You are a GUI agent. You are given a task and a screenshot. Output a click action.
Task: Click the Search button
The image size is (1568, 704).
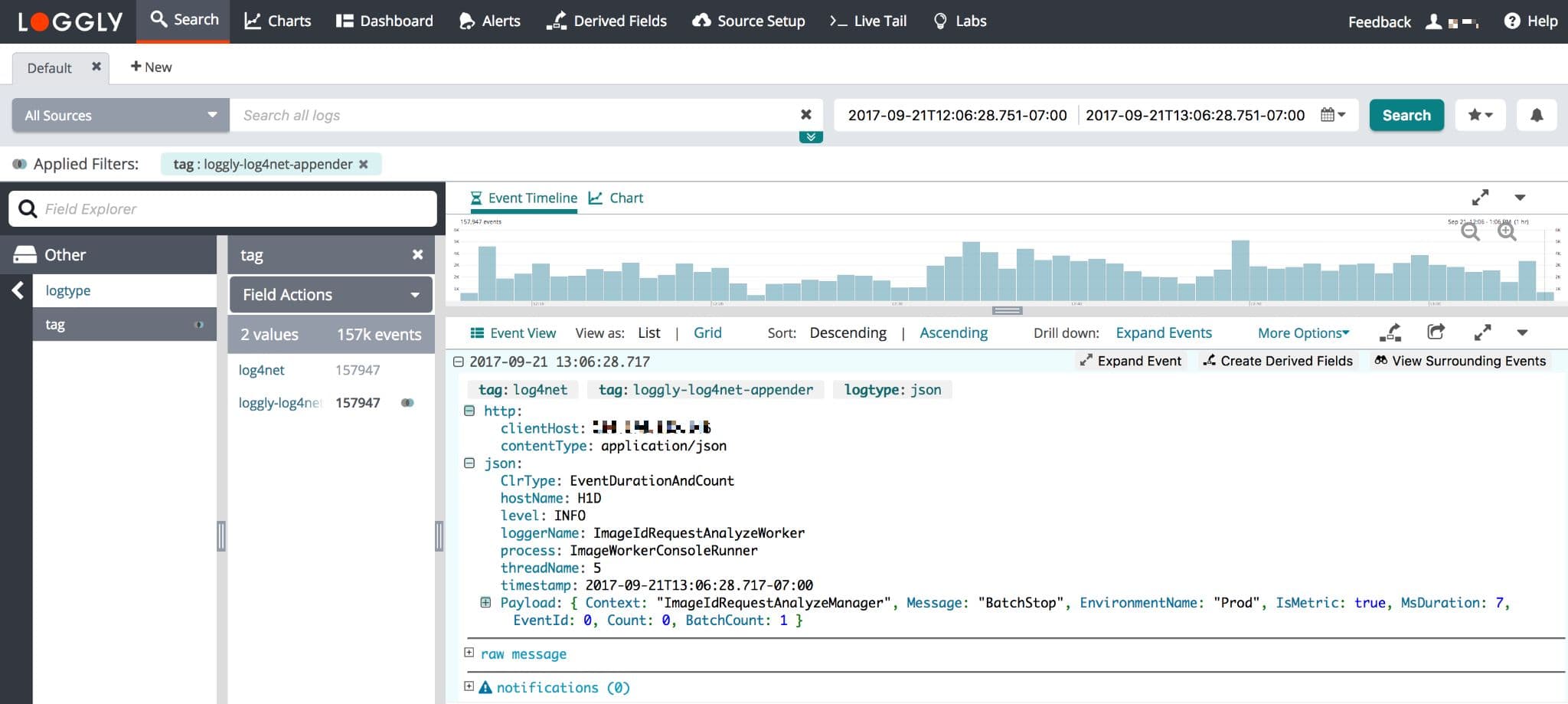[x=1406, y=115]
